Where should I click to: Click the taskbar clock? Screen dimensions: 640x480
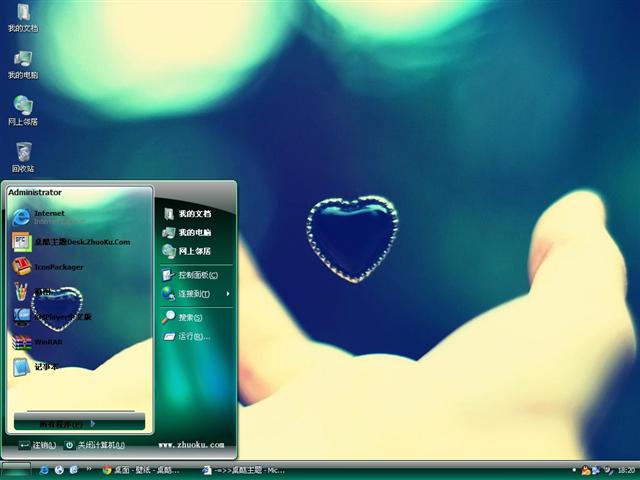pos(626,469)
